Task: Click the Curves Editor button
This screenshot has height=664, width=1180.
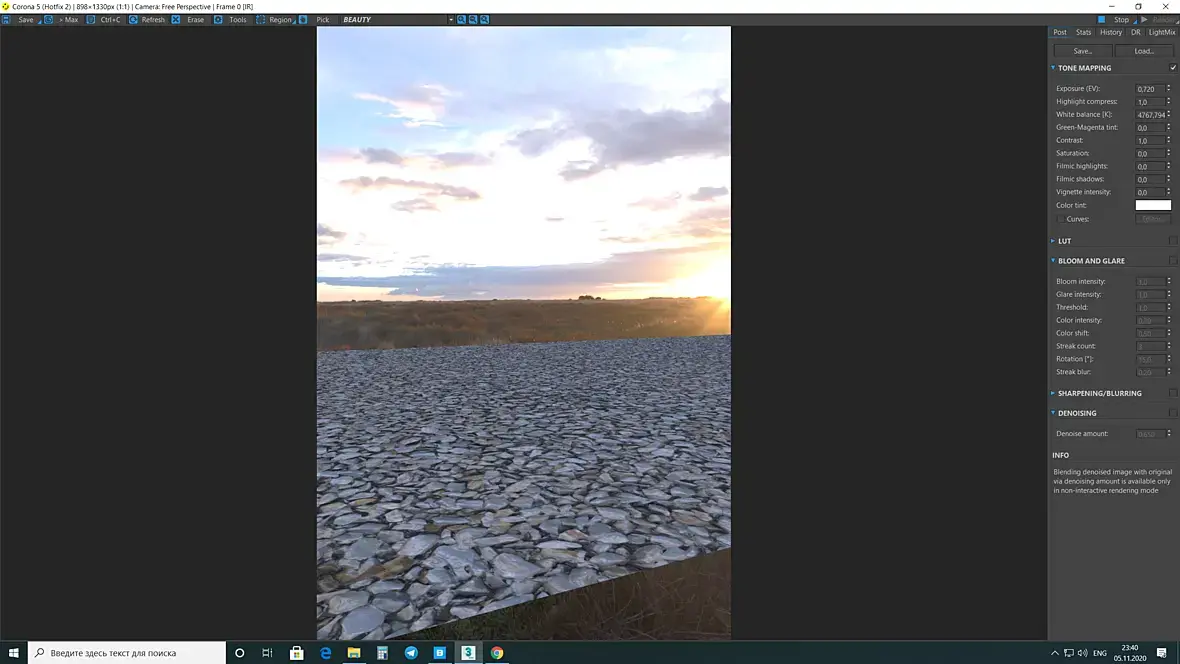Action: click(1153, 219)
